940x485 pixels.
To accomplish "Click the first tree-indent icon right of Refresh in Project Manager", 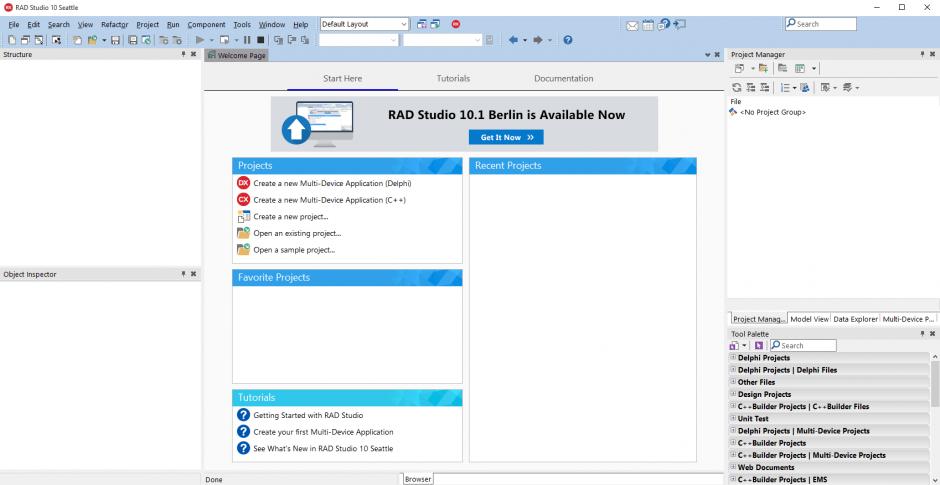I will pos(751,88).
